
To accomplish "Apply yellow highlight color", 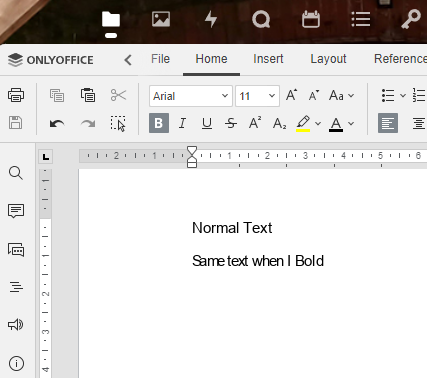I will pyautogui.click(x=303, y=123).
